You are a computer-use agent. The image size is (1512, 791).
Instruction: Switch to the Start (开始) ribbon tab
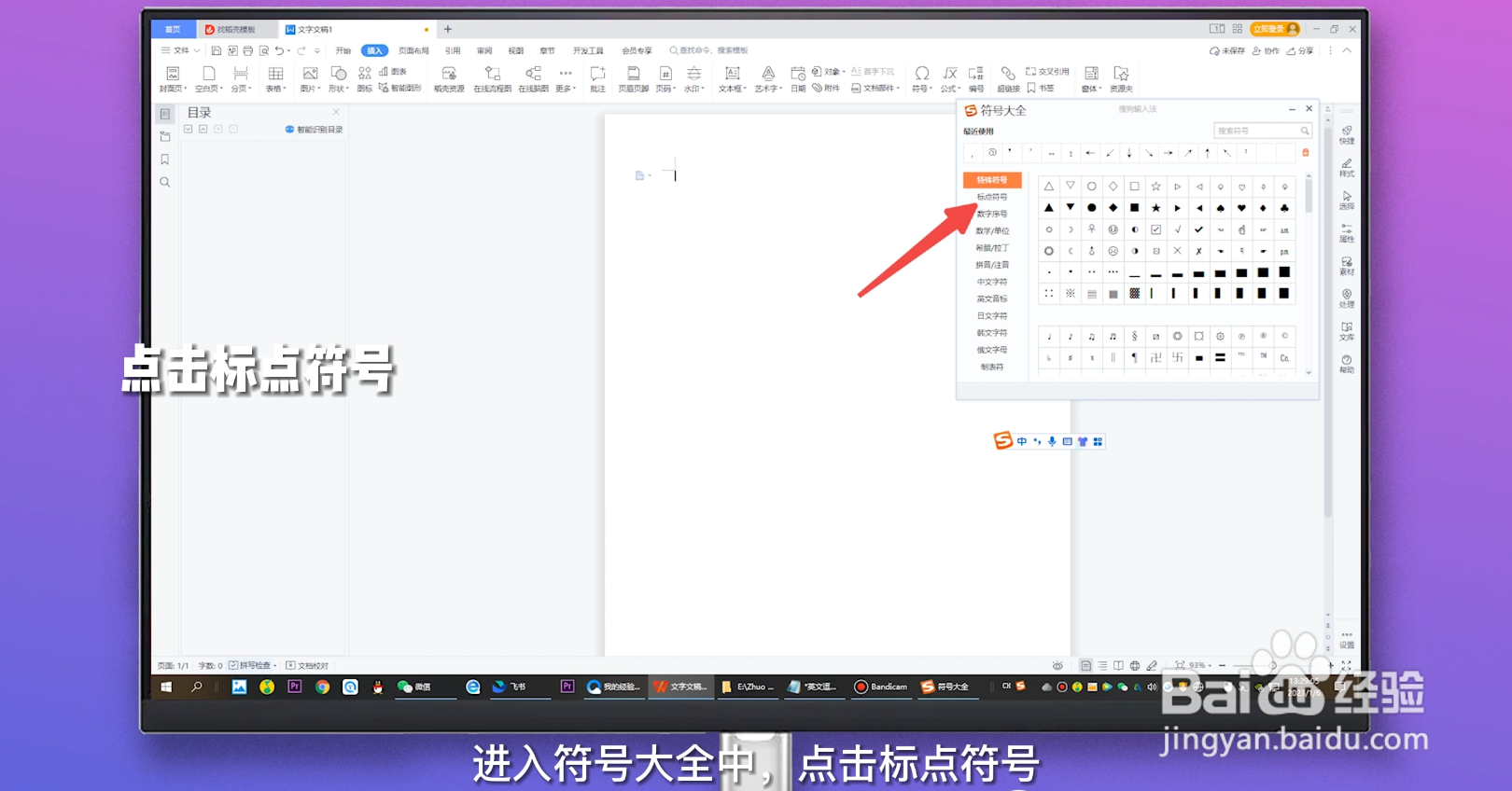click(x=343, y=50)
